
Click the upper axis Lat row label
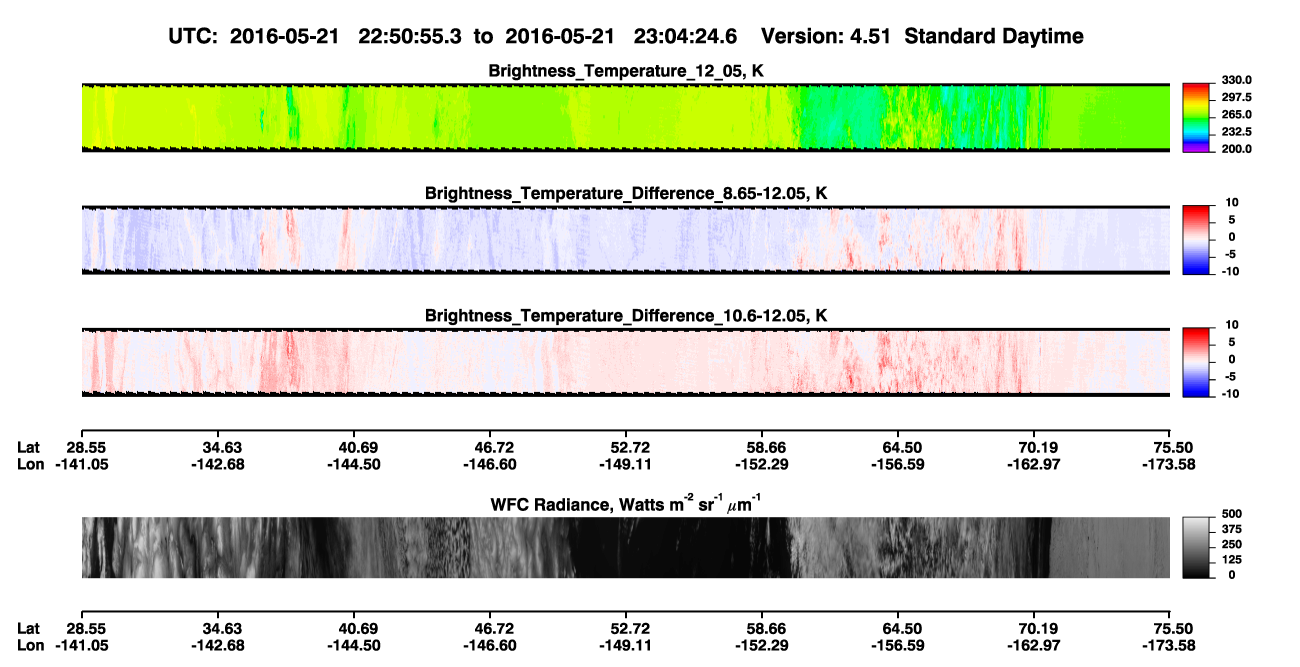[x=29, y=448]
